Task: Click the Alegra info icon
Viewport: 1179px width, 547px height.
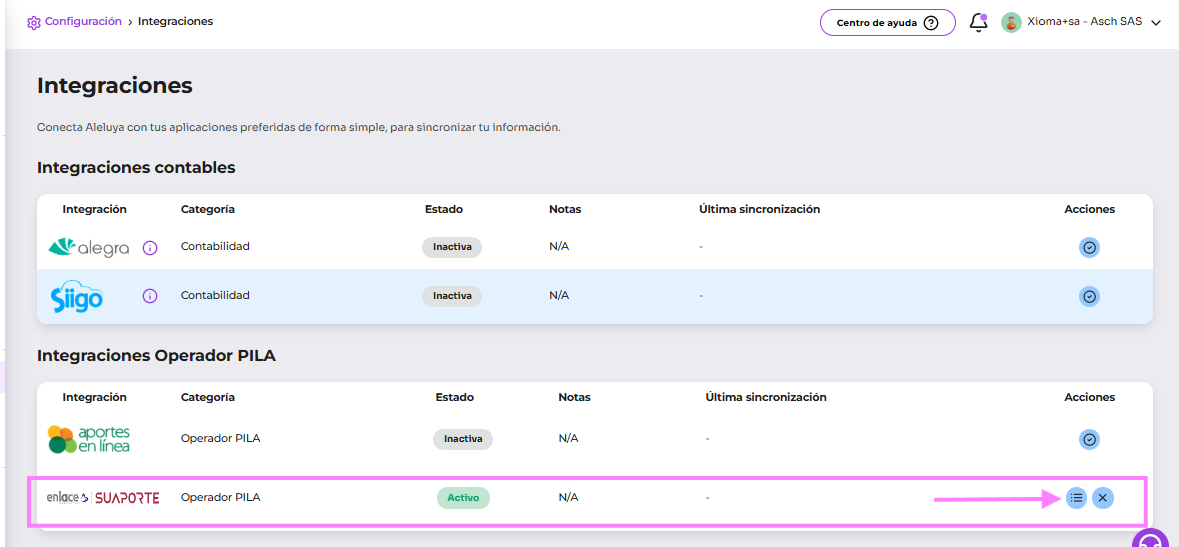Action: pos(150,248)
